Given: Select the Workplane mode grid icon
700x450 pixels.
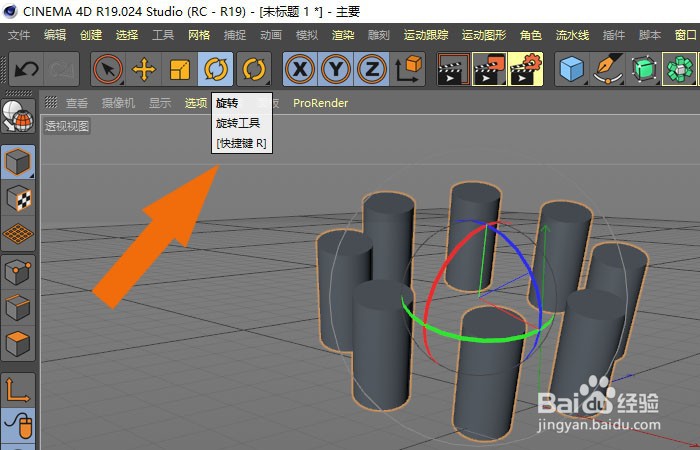Looking at the screenshot, I should [x=18, y=233].
